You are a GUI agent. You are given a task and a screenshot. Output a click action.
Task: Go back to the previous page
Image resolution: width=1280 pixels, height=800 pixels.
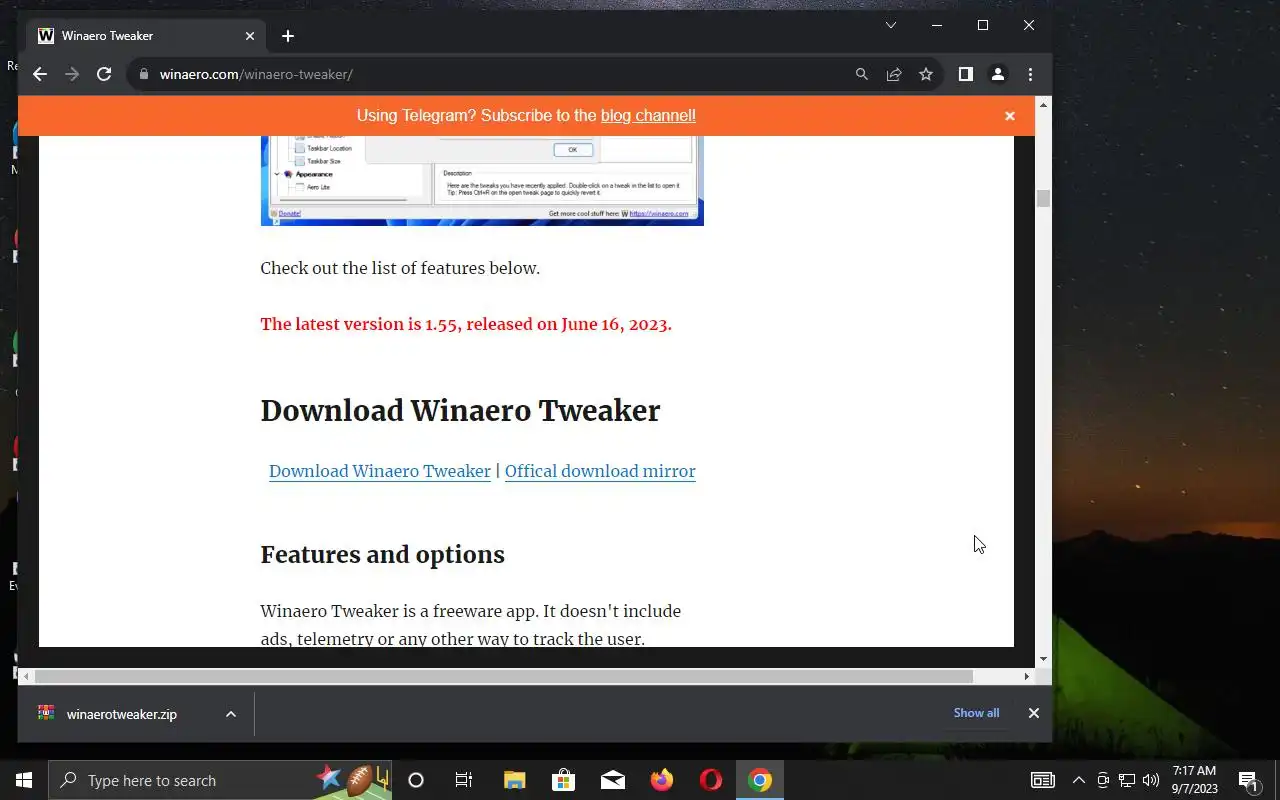40,74
